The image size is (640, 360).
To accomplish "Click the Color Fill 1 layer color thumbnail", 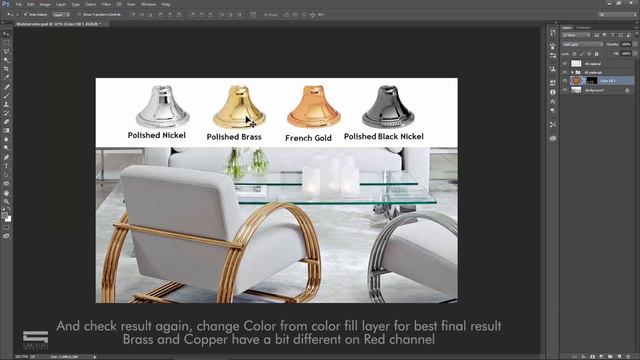I will pyautogui.click(x=576, y=80).
